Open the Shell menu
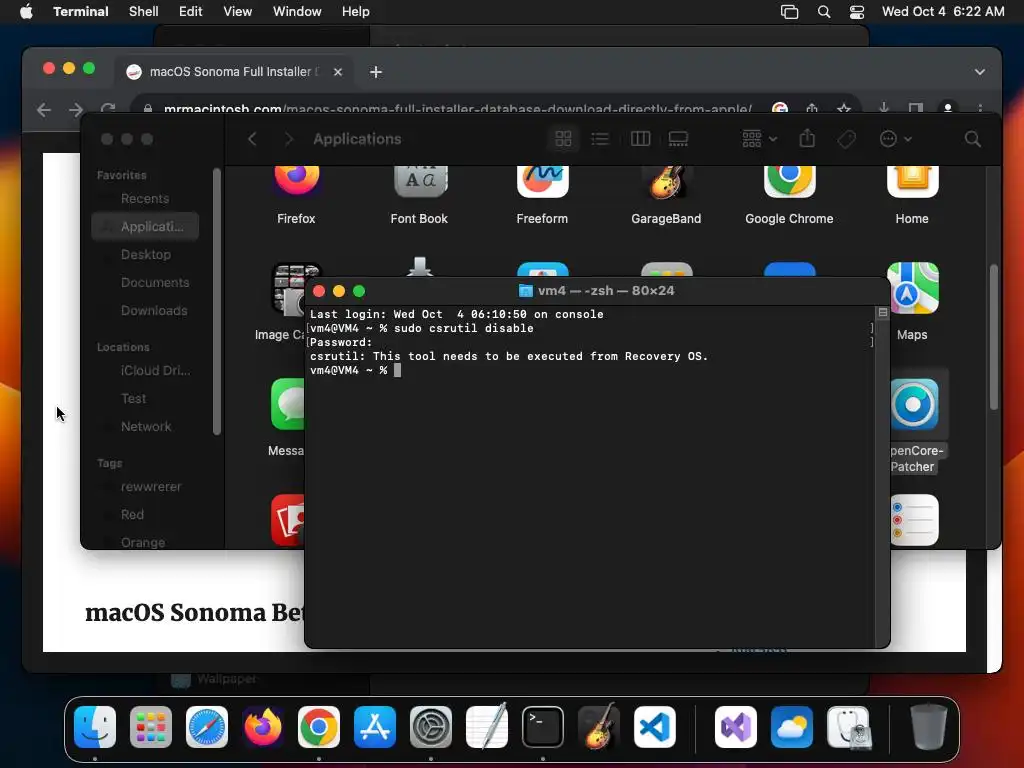Screen dimensions: 1024x768 tap(144, 11)
